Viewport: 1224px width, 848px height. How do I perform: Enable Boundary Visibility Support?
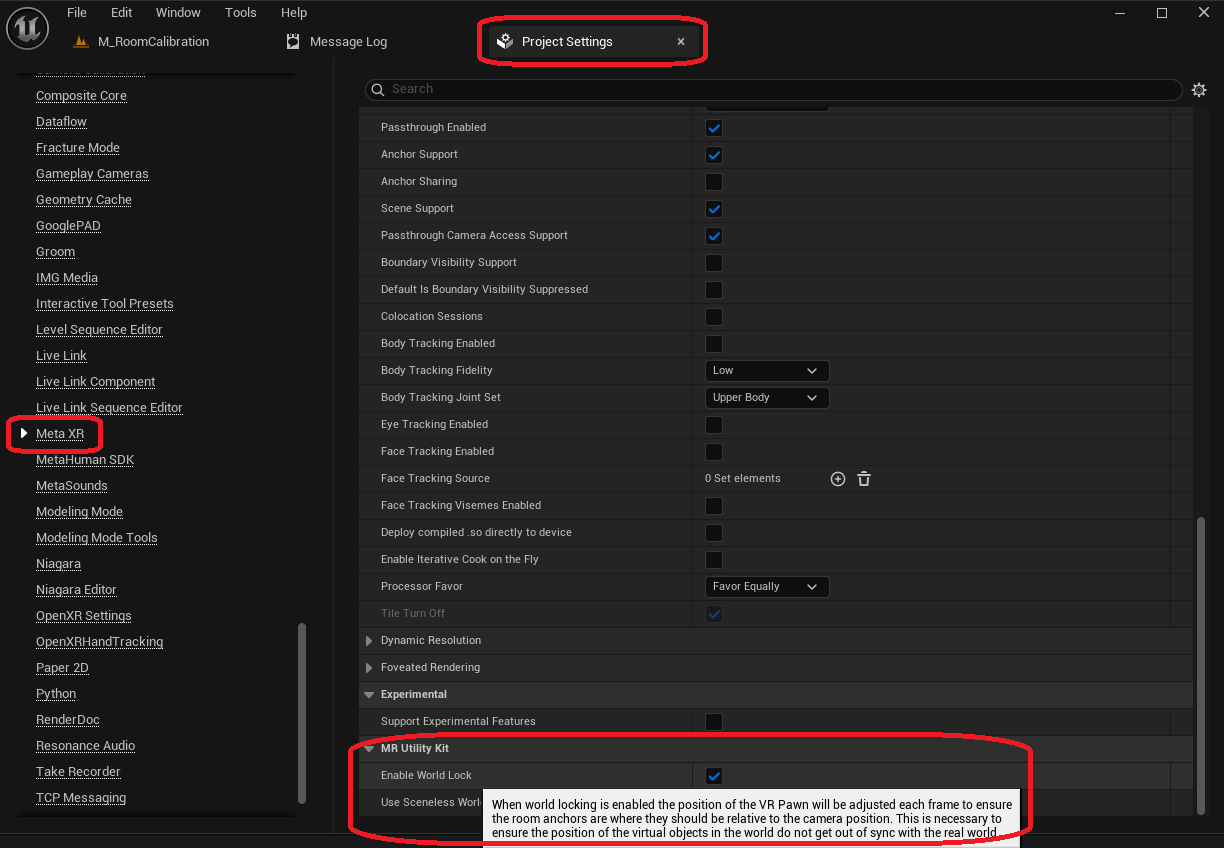pos(714,263)
